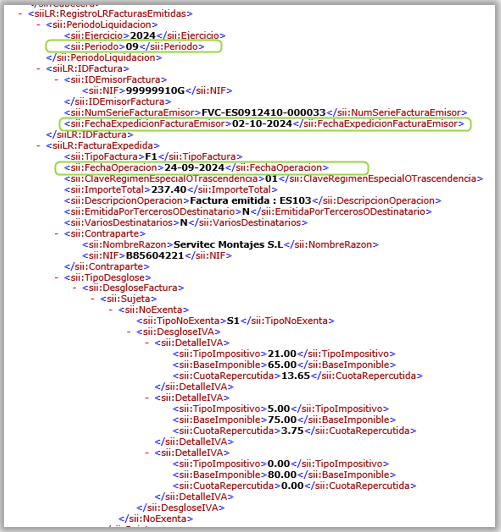Image resolution: width=501 pixels, height=532 pixels.
Task: Click the TipoImpositivo value 5.00
Action: pyautogui.click(x=279, y=408)
